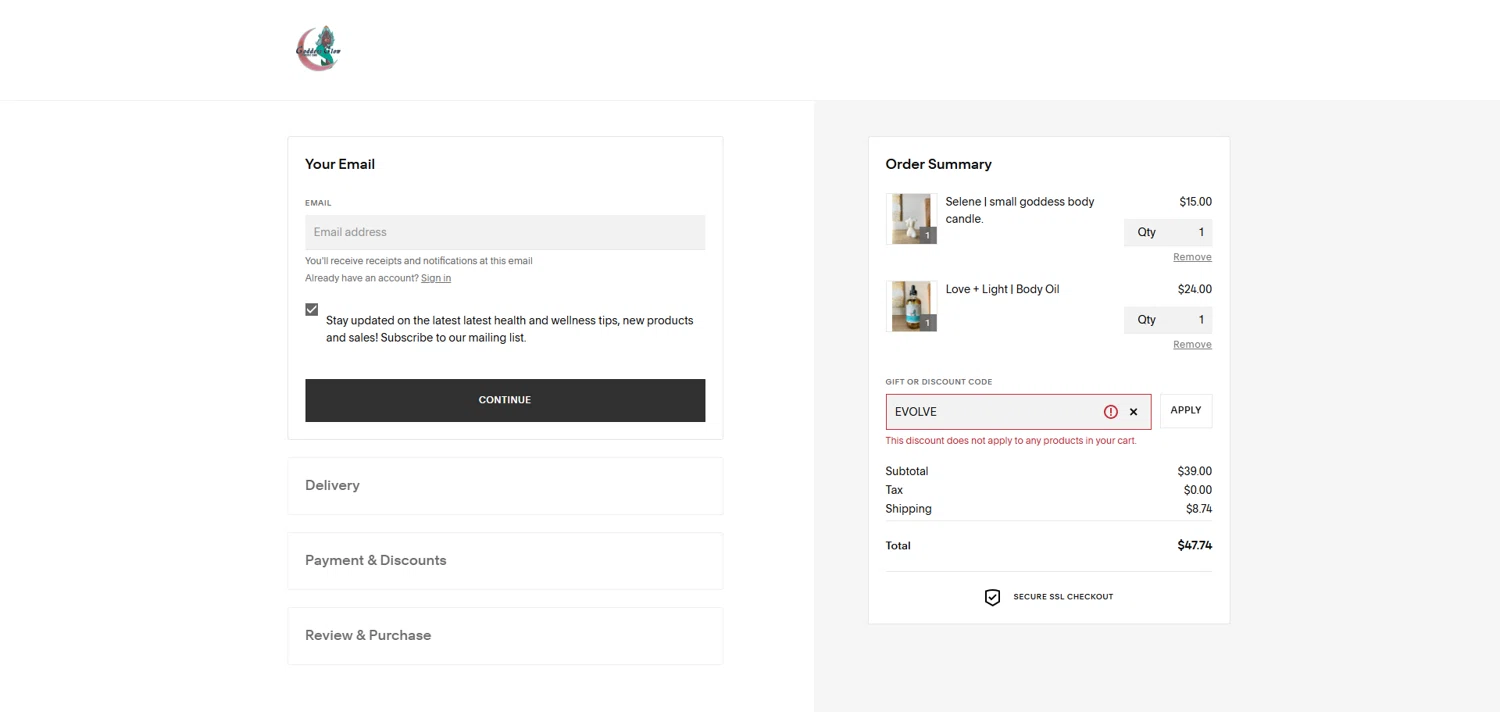
Task: Expand the Review & Purchase section
Action: coord(505,636)
